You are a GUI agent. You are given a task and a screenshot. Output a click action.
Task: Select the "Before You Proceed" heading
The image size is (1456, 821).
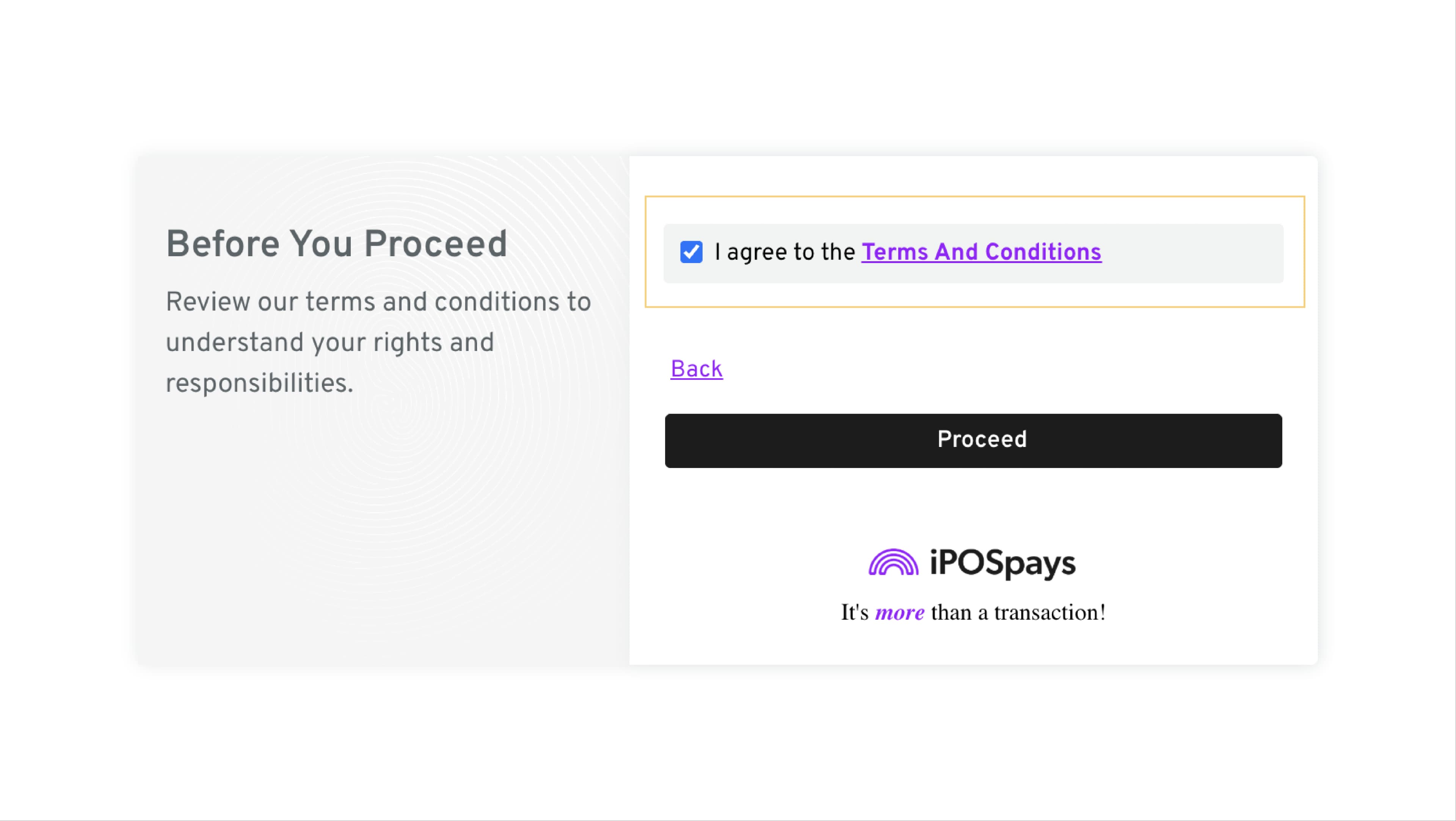click(336, 244)
